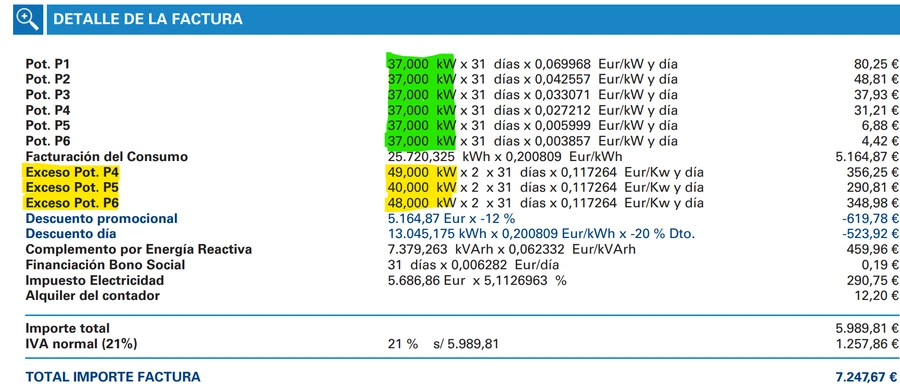Click yellow 48,000 kW excess value
Viewport: 900px width, 384px height.
421,203
